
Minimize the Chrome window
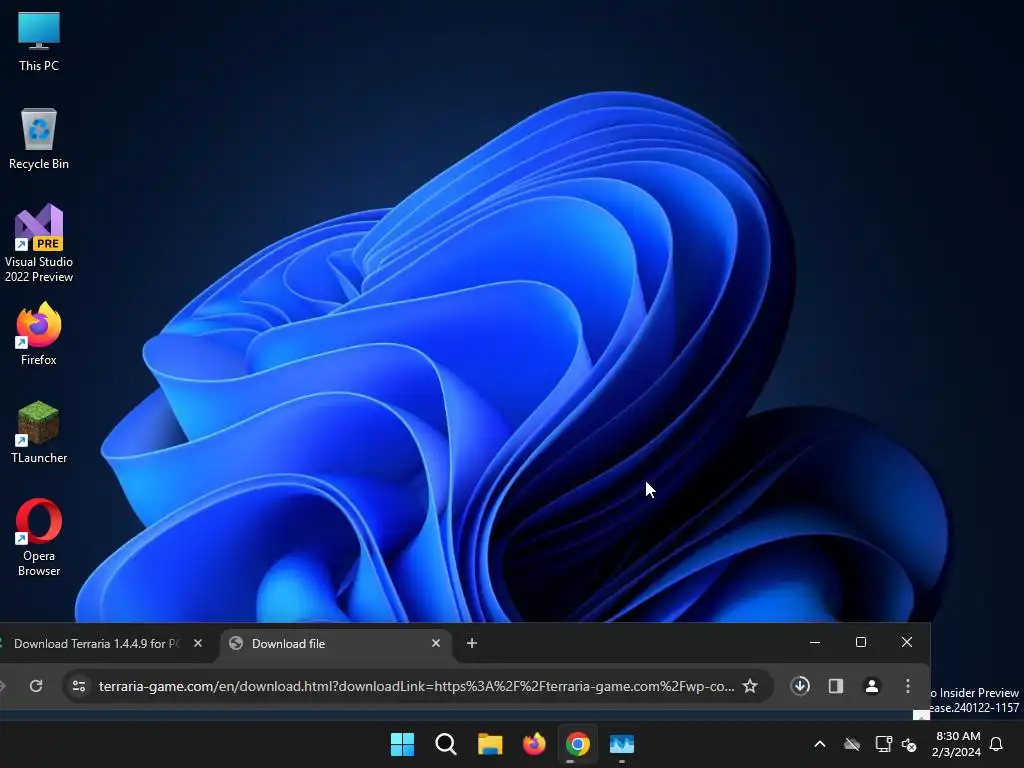point(814,643)
